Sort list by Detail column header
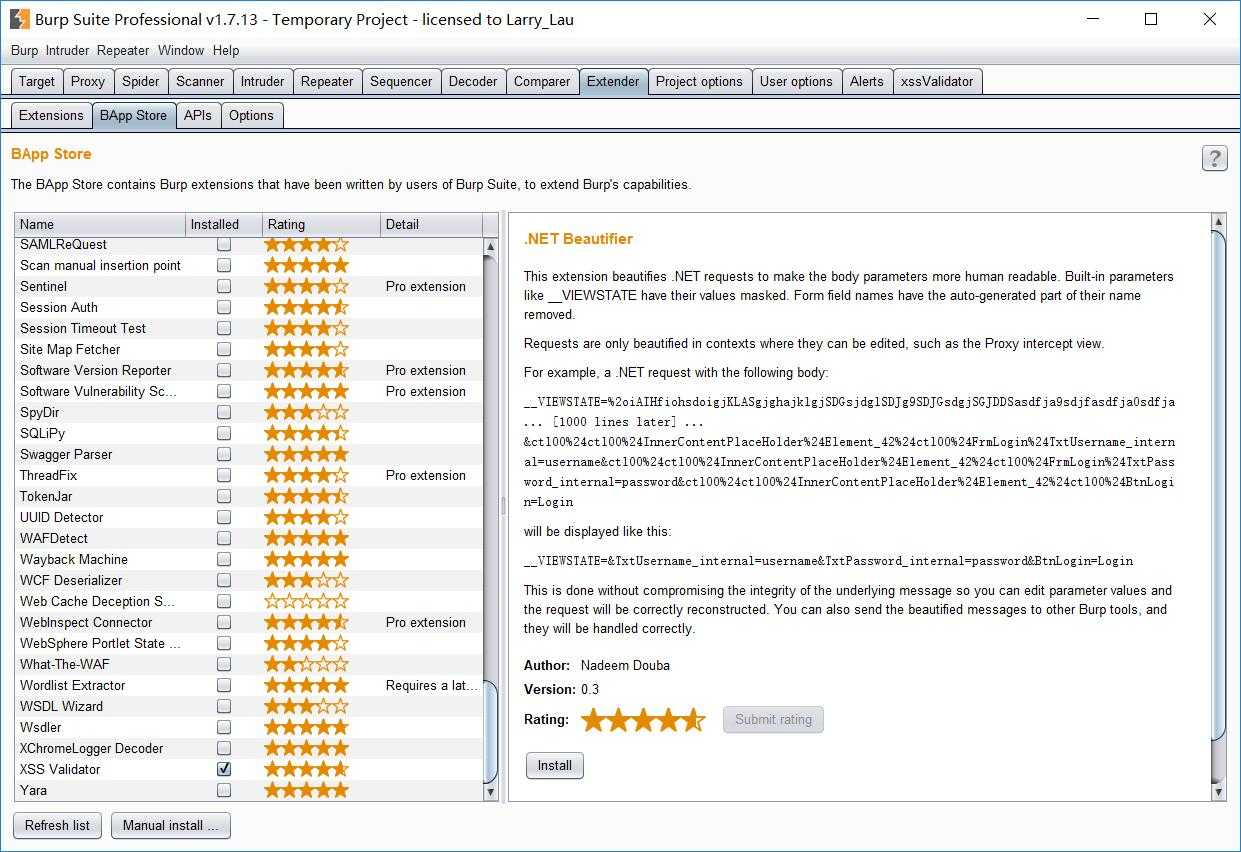The width and height of the screenshot is (1241, 852). (431, 224)
